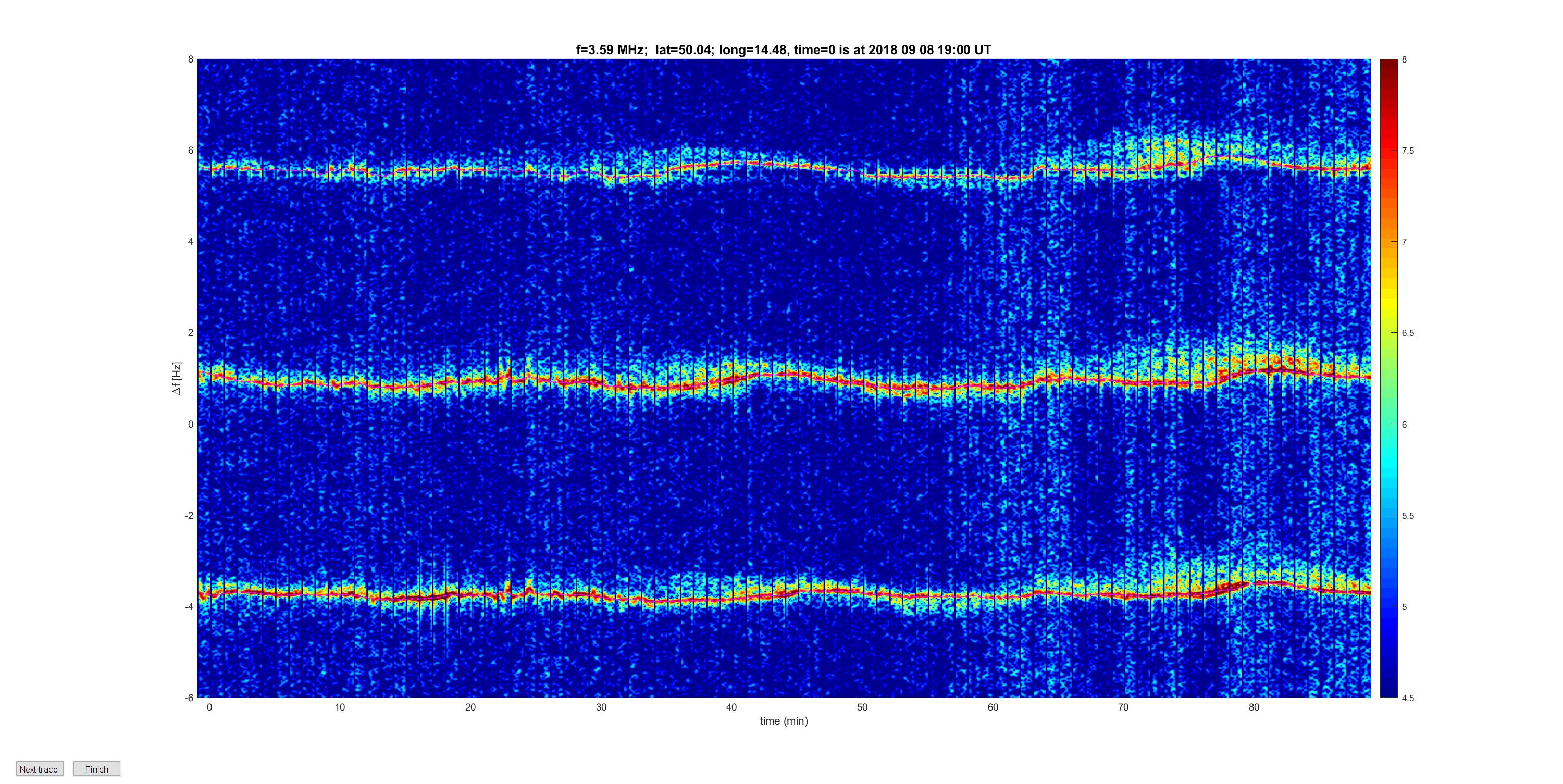
Task: Click the y-axis tick label 6
Action: tap(191, 151)
